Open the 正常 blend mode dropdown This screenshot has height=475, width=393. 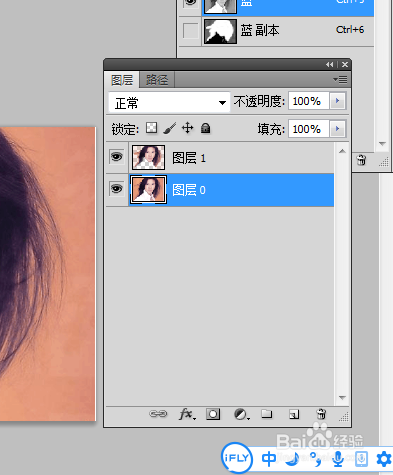[x=169, y=102]
